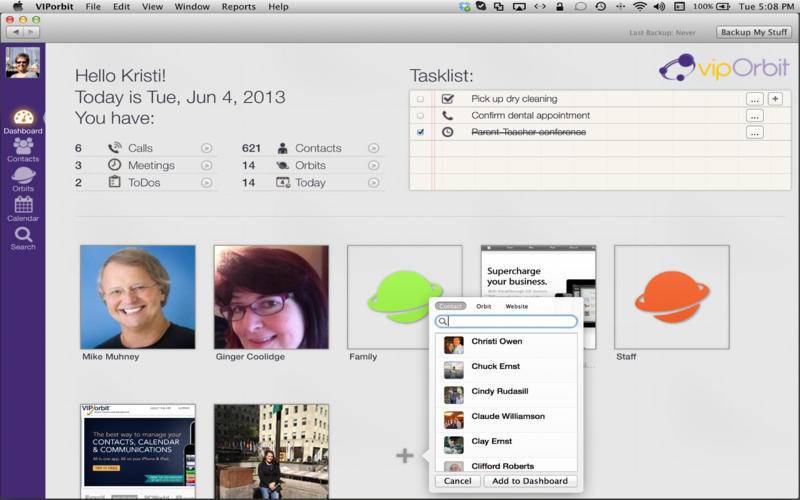Viewport: 800px width, 500px height.
Task: Open the File menu
Action: coord(93,7)
